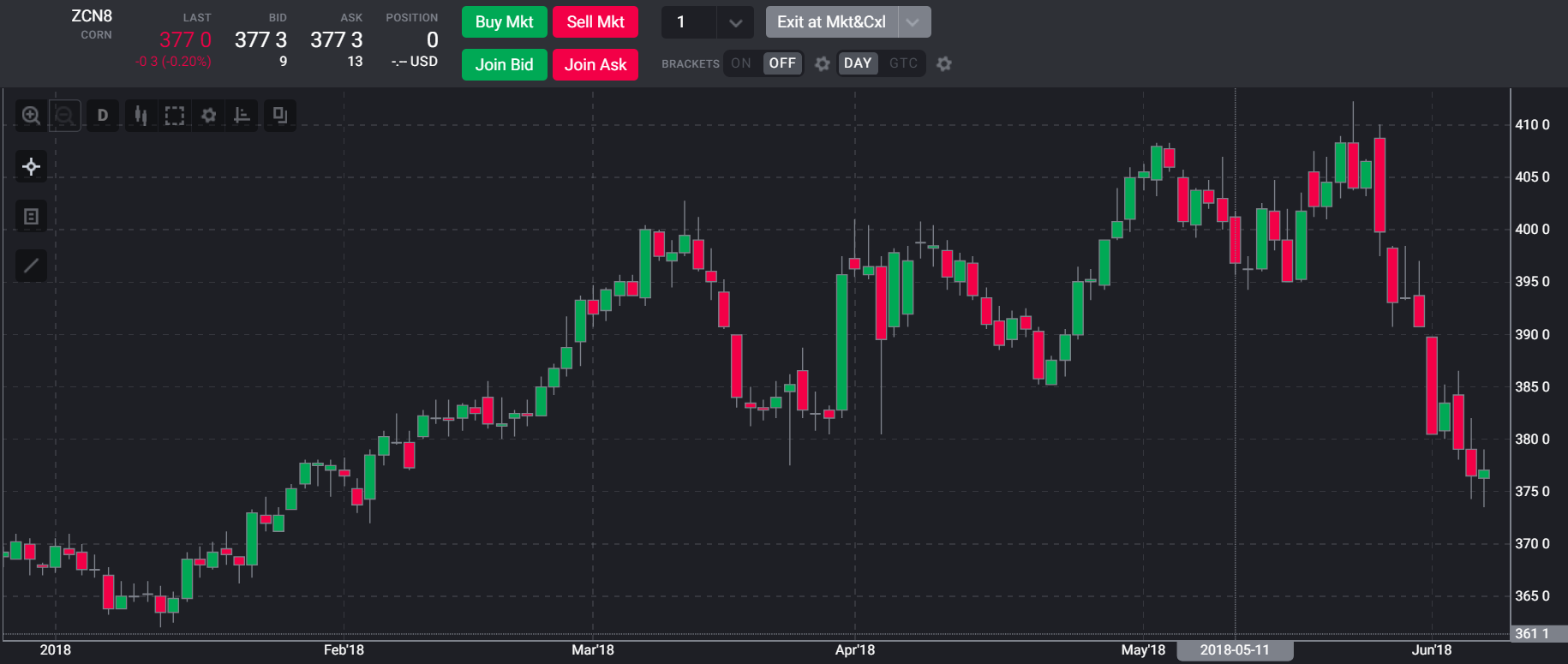Open chart settings gear in chart toolbar
Image resolution: width=1568 pixels, height=664 pixels.
(208, 115)
